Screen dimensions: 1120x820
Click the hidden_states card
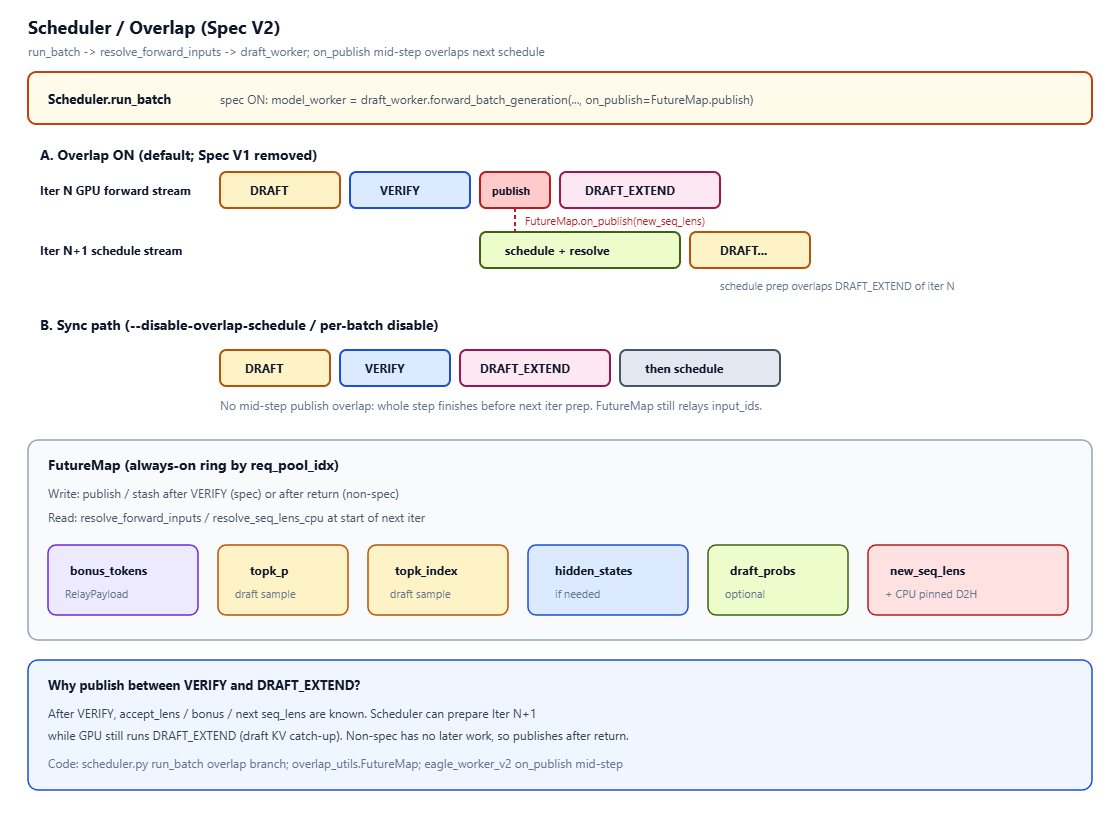coord(608,580)
